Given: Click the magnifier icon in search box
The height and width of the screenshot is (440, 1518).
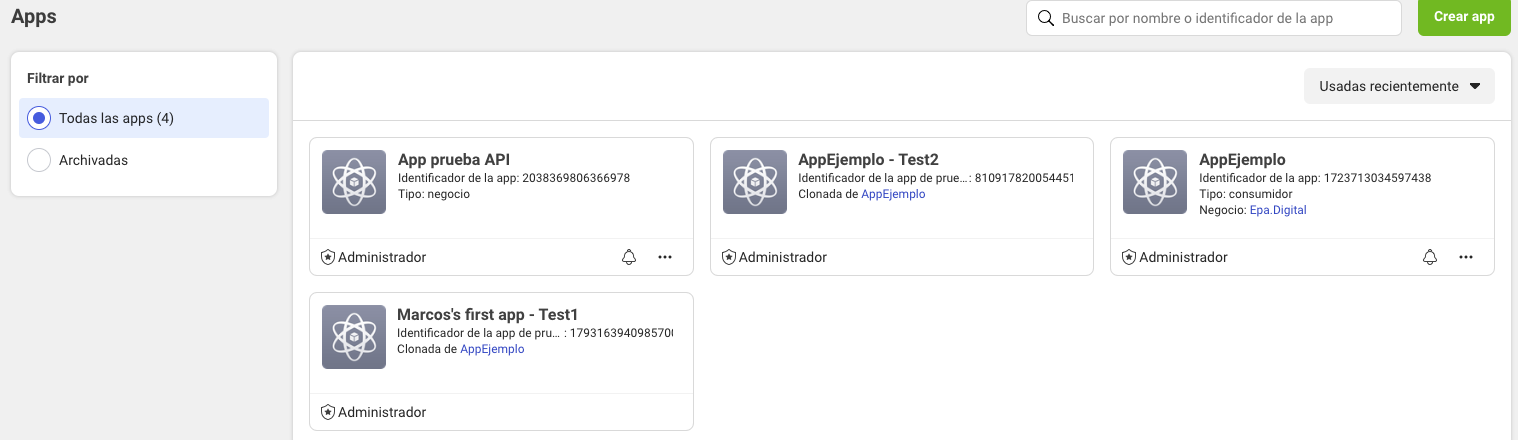Looking at the screenshot, I should pyautogui.click(x=1046, y=18).
